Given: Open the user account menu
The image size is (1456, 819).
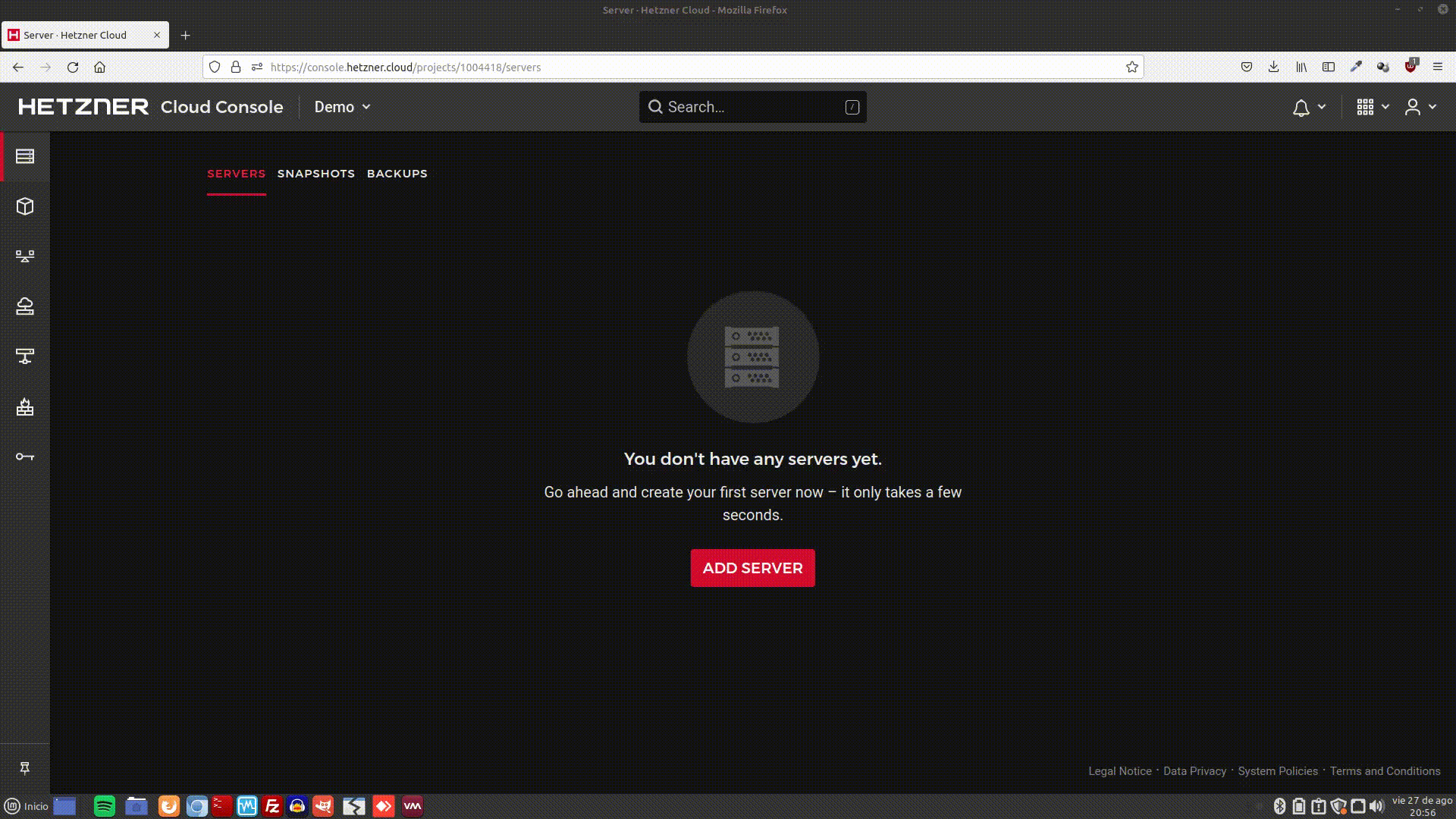Looking at the screenshot, I should click(1420, 107).
